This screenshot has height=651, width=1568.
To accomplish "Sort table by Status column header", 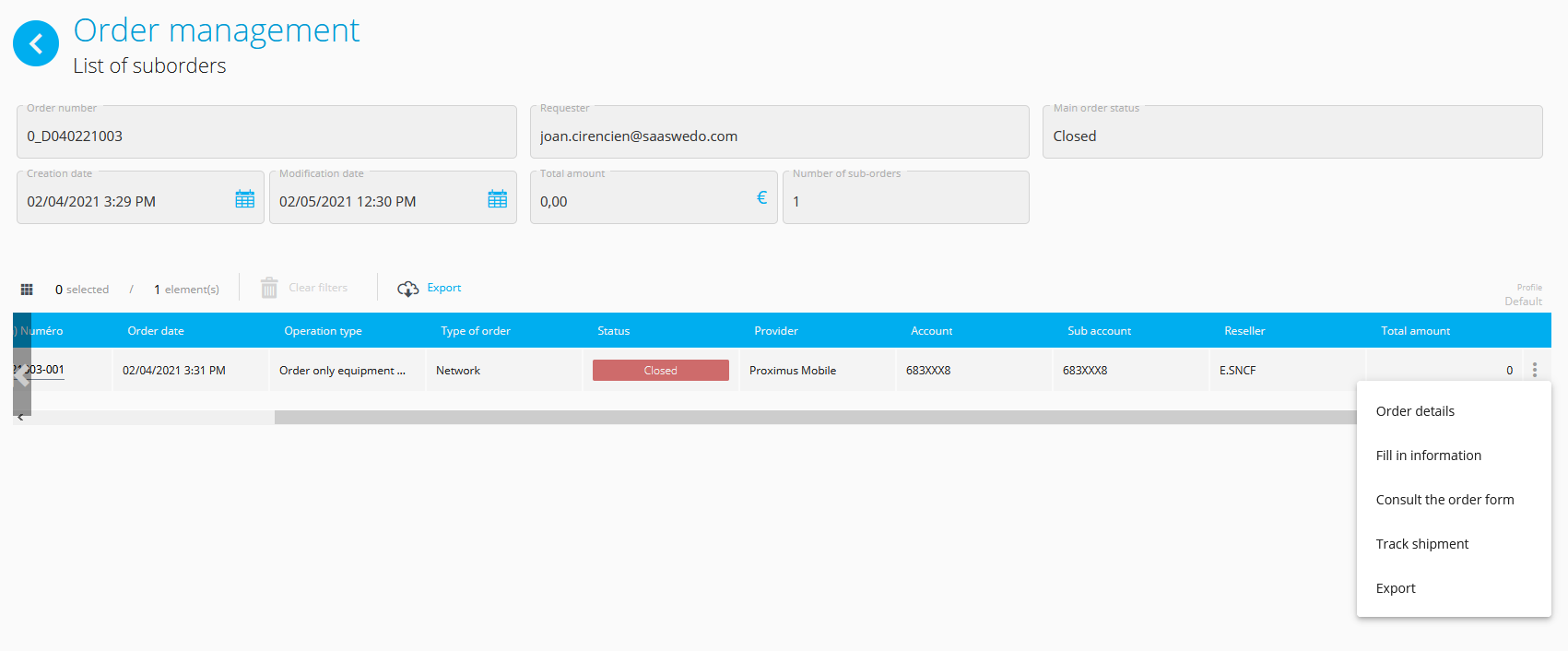I will point(613,331).
